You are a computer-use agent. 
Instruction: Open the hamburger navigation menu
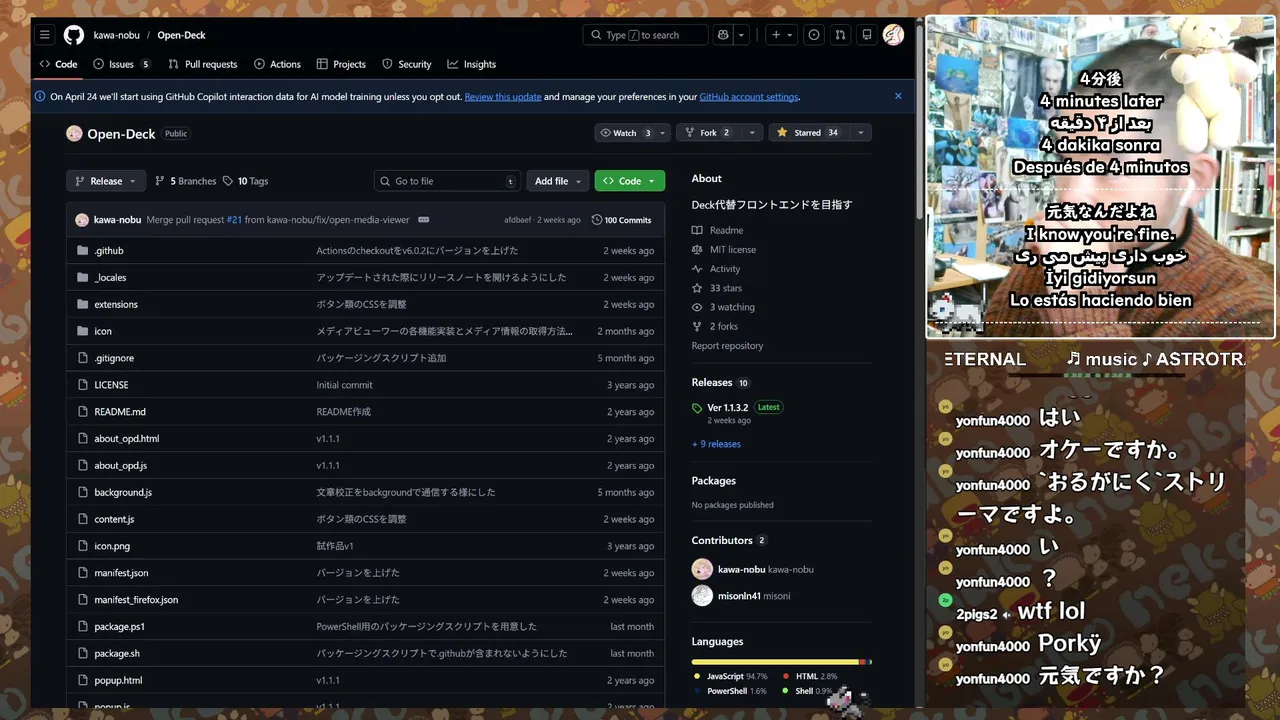click(x=44, y=35)
